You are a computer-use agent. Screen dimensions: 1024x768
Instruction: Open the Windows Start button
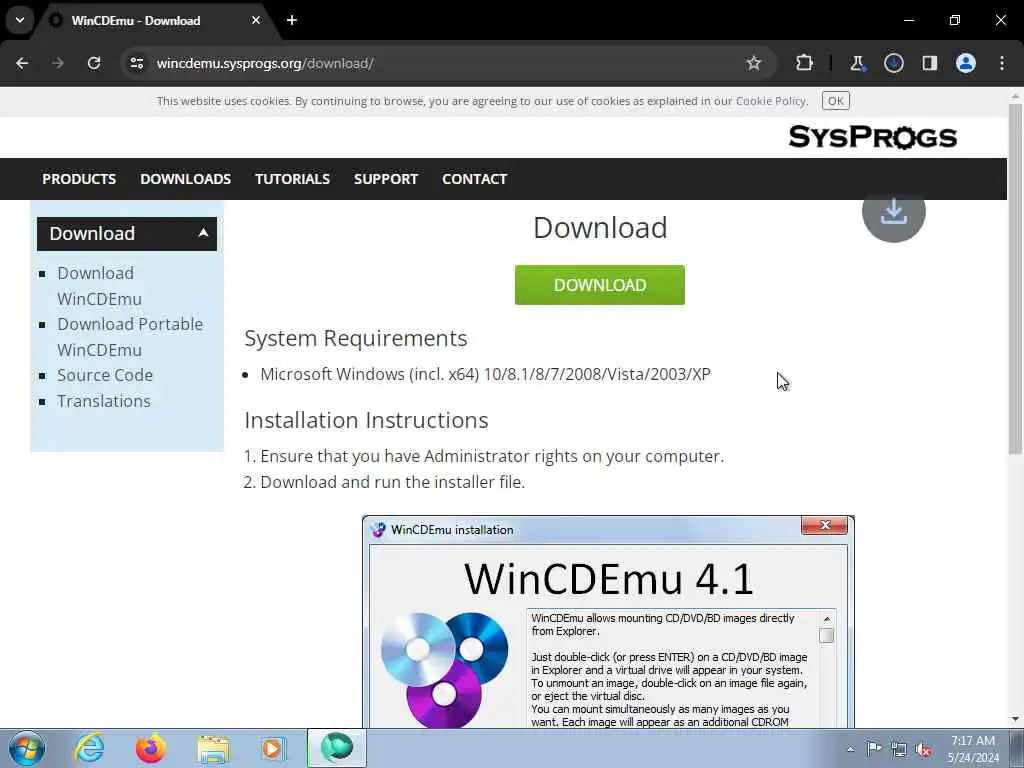[x=27, y=748]
